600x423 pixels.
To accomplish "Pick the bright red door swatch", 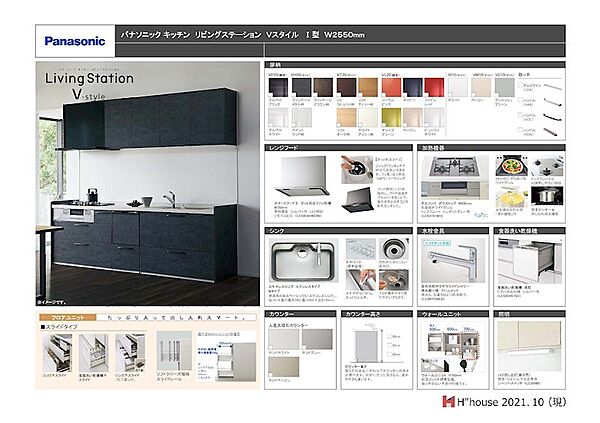I will click(x=434, y=88).
